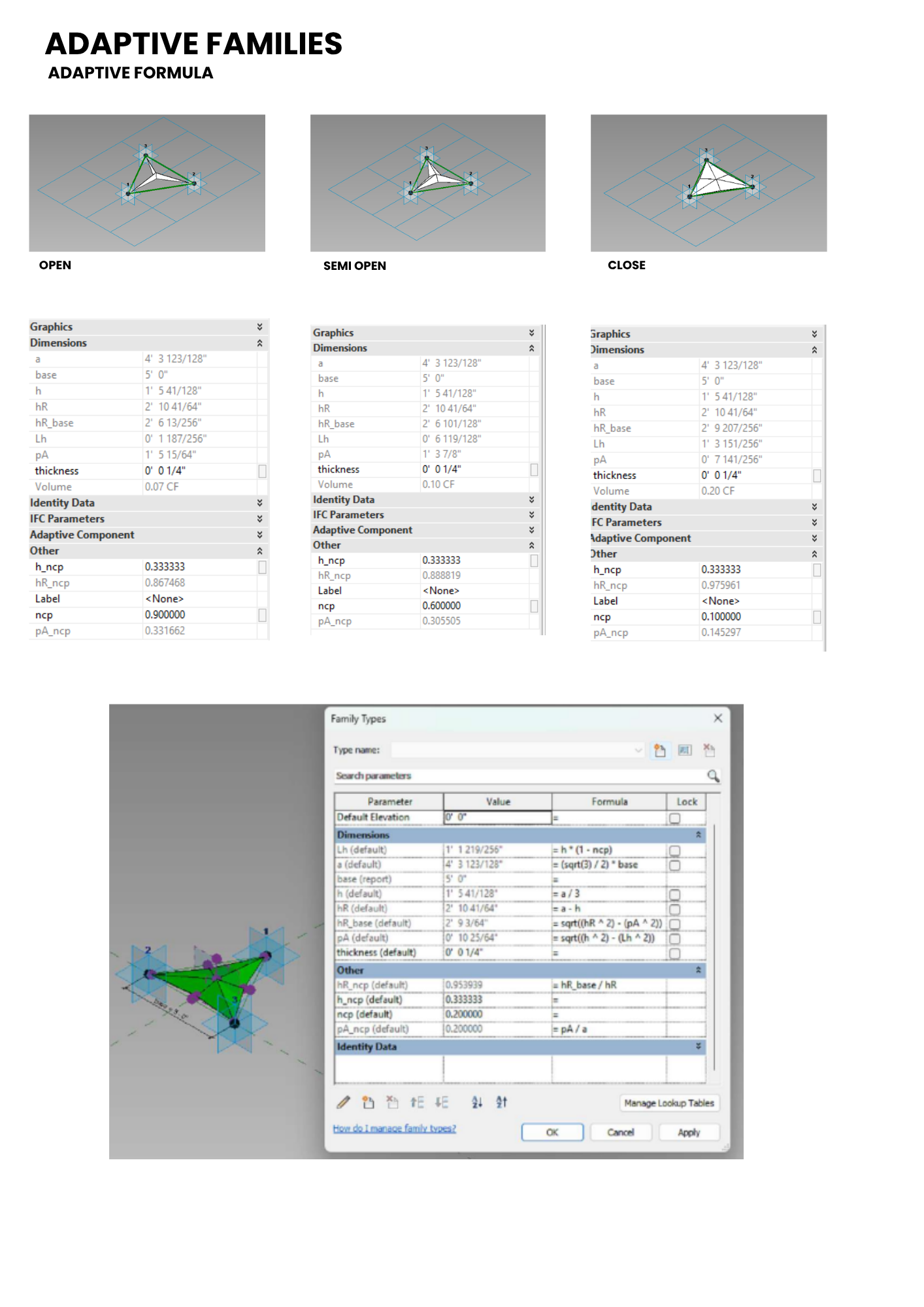Toggle lock for h (default) parameter

click(x=675, y=895)
